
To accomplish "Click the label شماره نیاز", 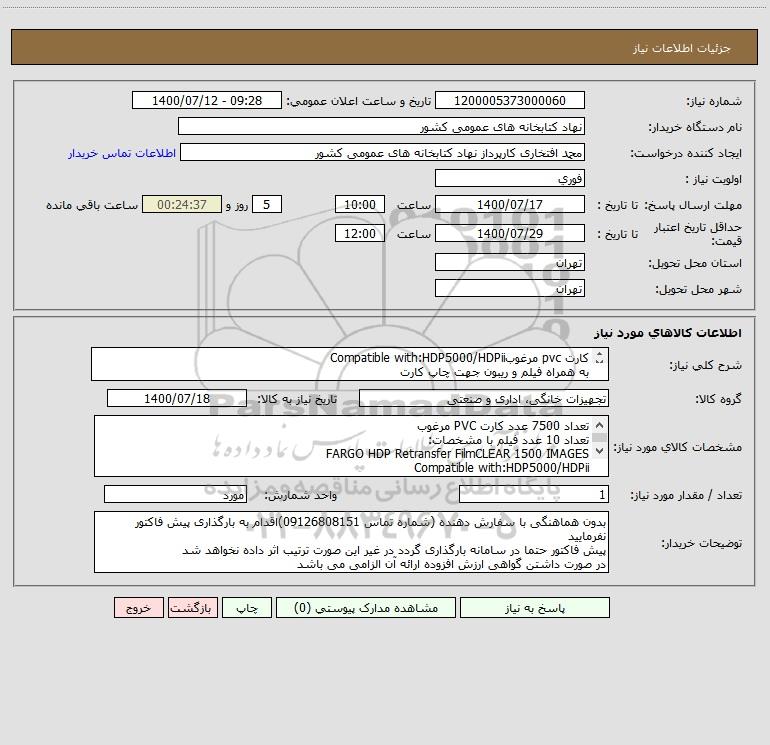I will click(x=714, y=101).
